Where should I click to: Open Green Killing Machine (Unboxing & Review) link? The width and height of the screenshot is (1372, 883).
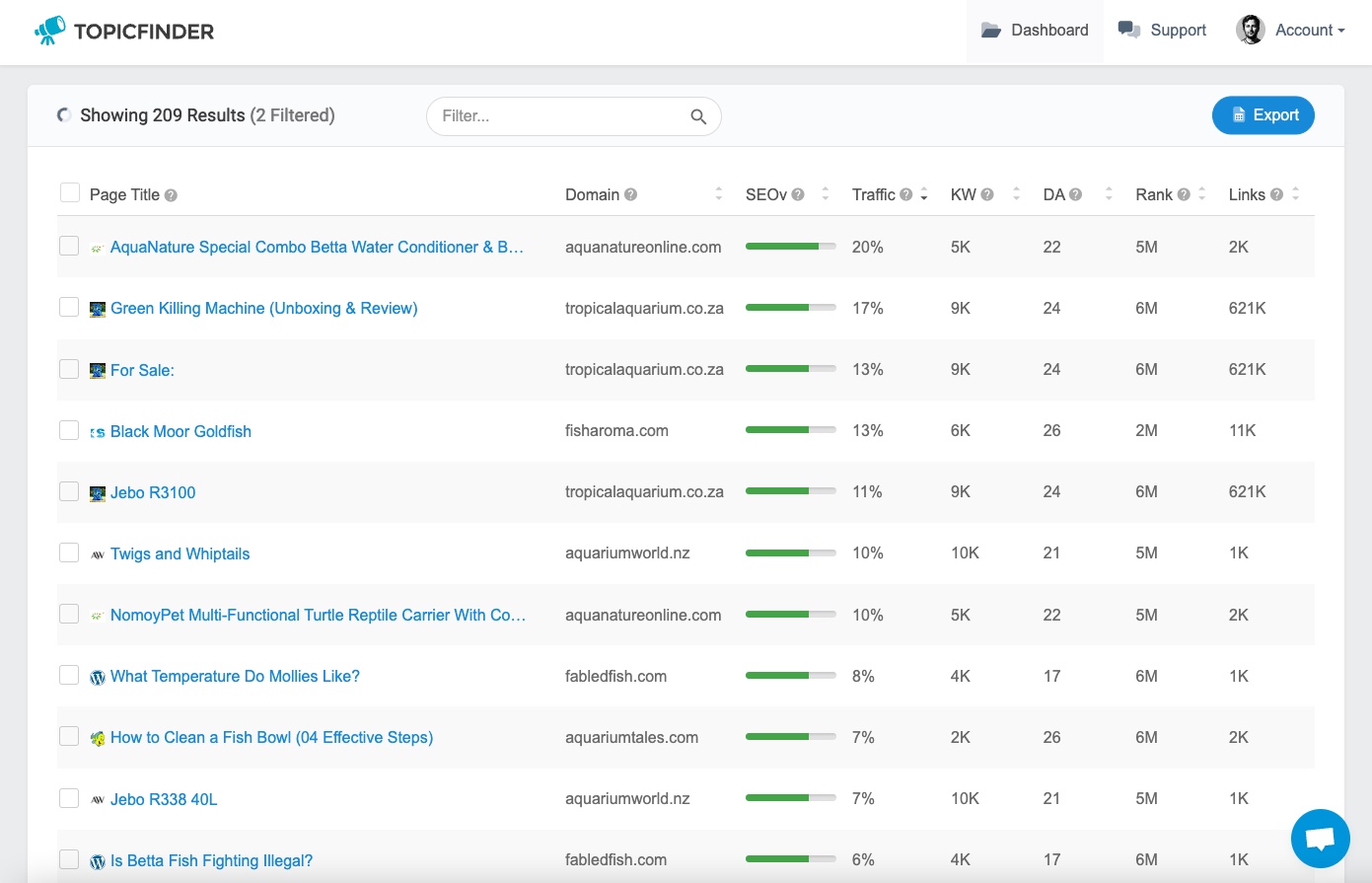point(264,308)
